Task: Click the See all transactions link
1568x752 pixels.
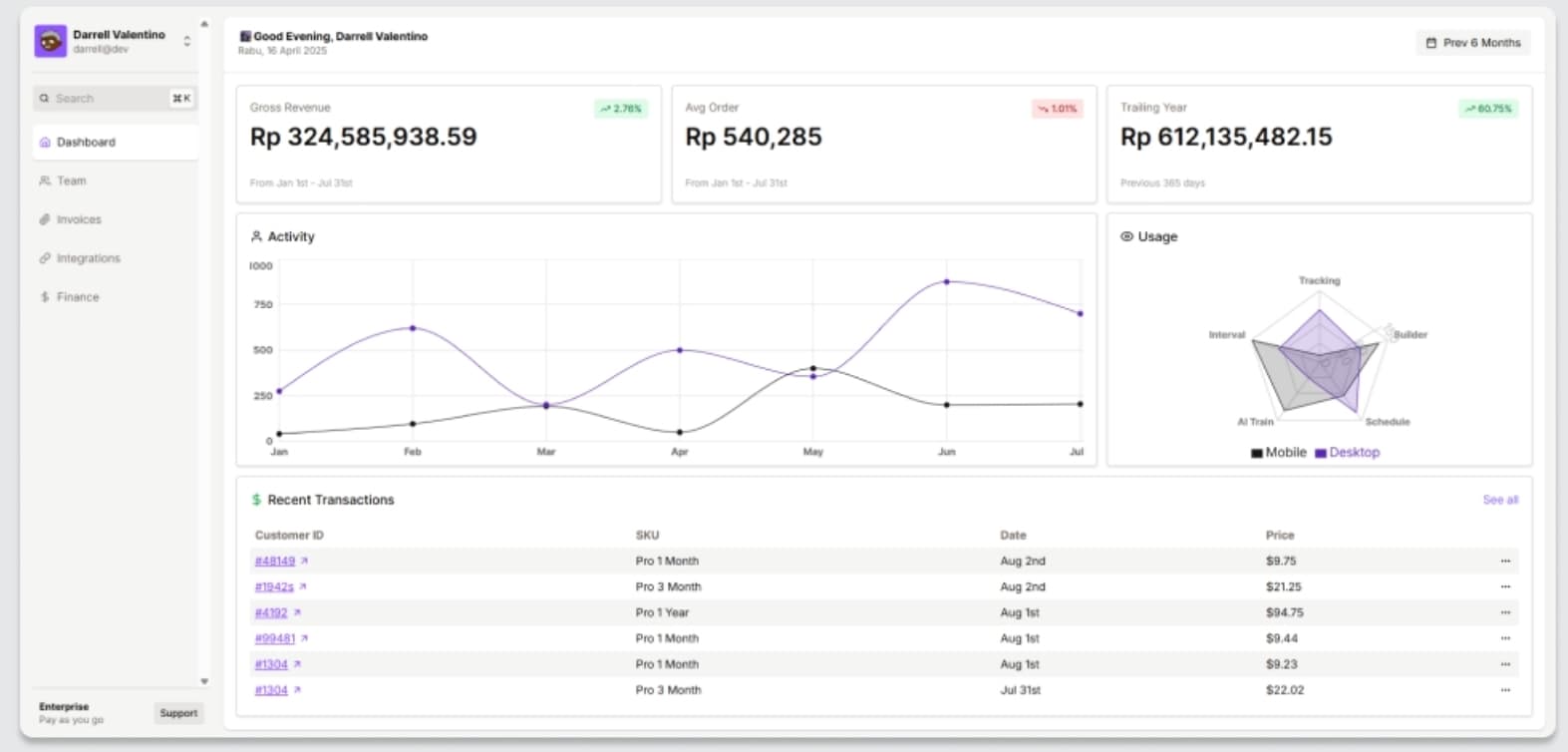Action: [x=1499, y=500]
